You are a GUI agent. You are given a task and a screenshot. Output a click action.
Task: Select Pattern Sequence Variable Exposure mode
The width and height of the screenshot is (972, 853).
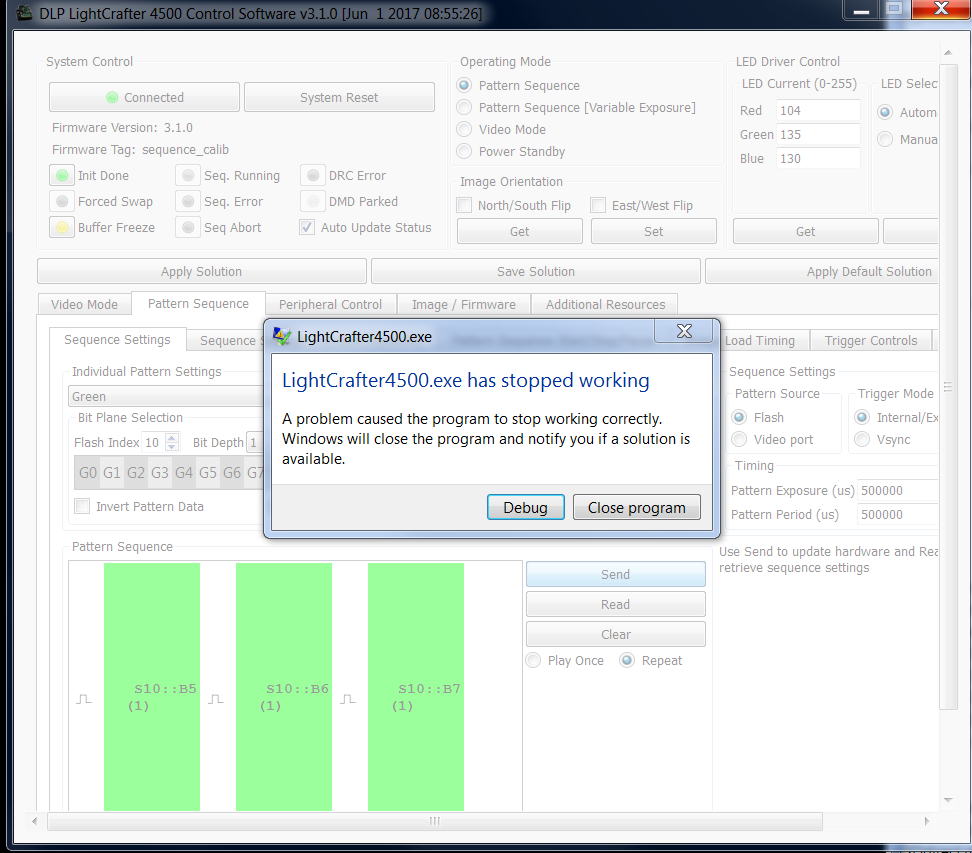(464, 107)
